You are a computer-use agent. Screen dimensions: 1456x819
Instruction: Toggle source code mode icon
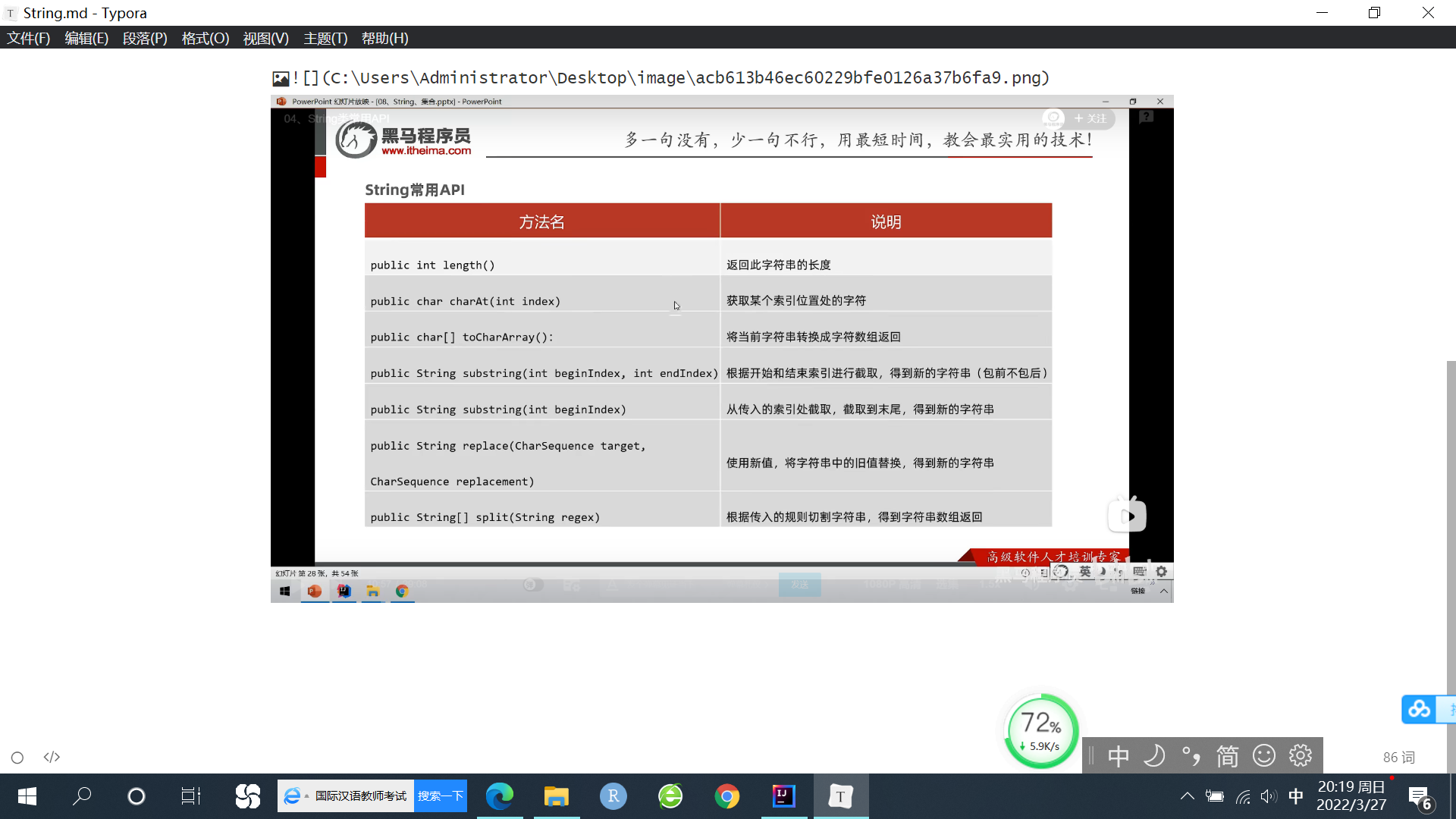pyautogui.click(x=52, y=758)
